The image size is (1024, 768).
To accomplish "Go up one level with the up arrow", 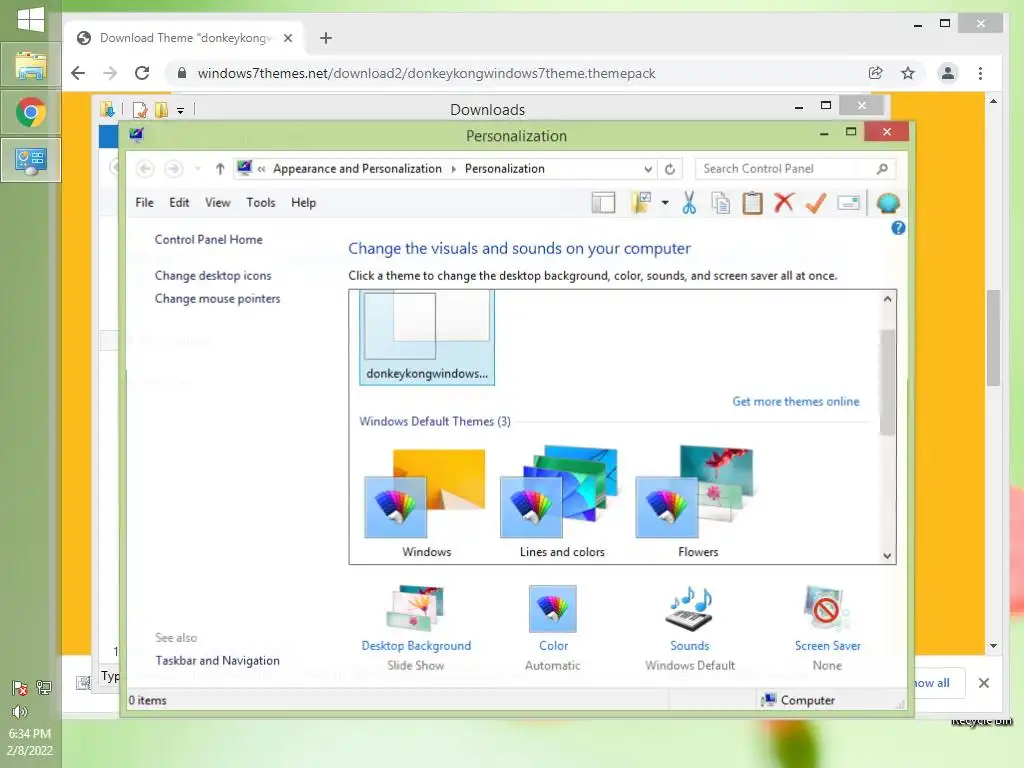I will point(220,169).
